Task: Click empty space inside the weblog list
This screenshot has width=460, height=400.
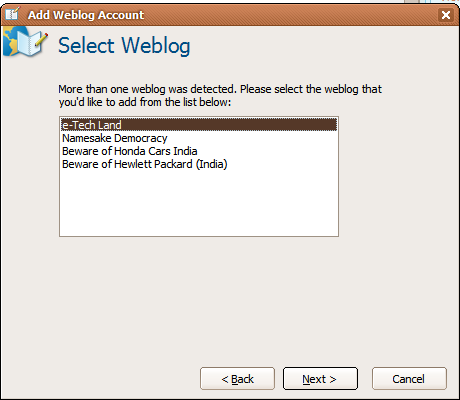Action: (199, 203)
